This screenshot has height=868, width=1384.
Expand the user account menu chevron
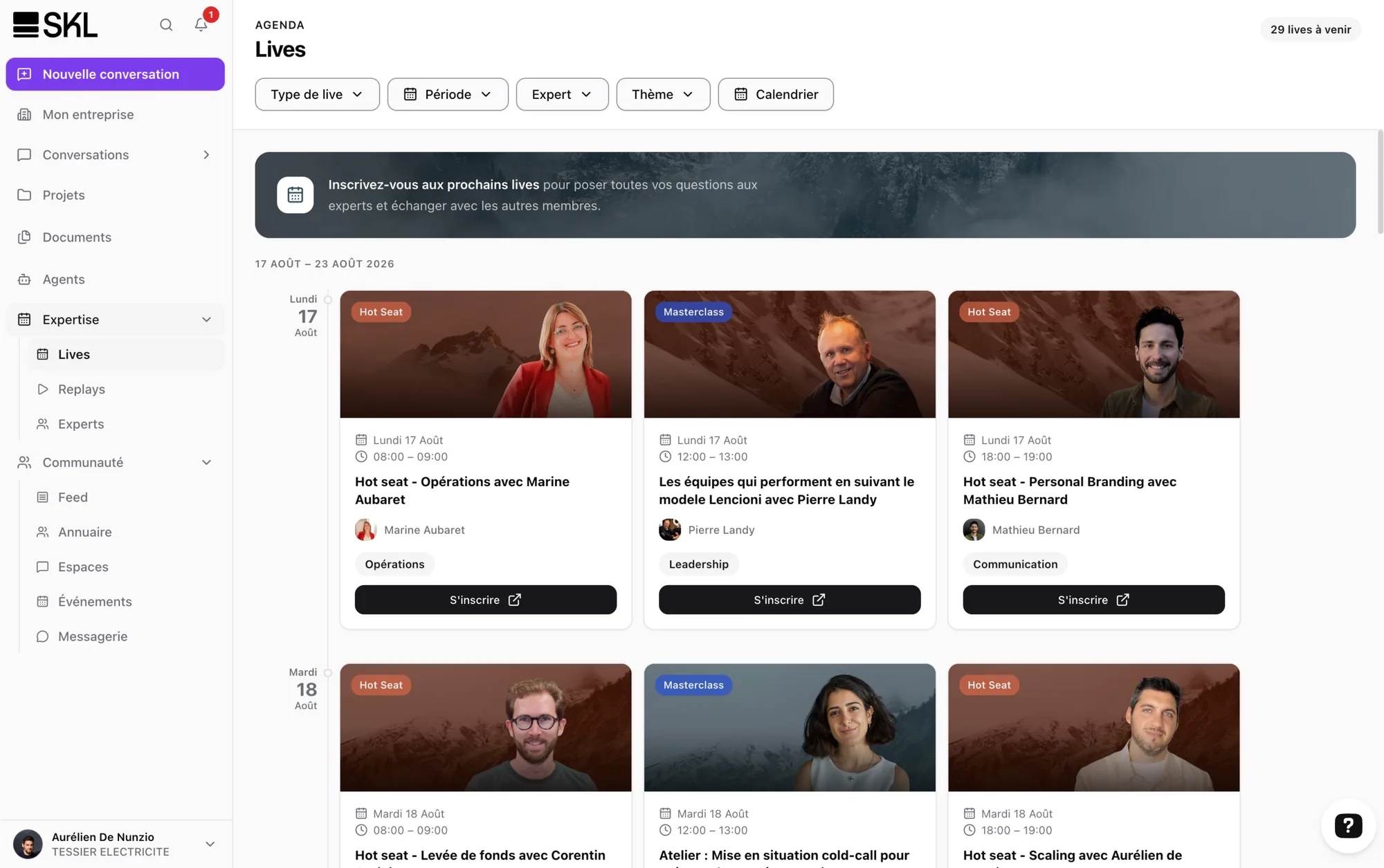pyautogui.click(x=210, y=844)
